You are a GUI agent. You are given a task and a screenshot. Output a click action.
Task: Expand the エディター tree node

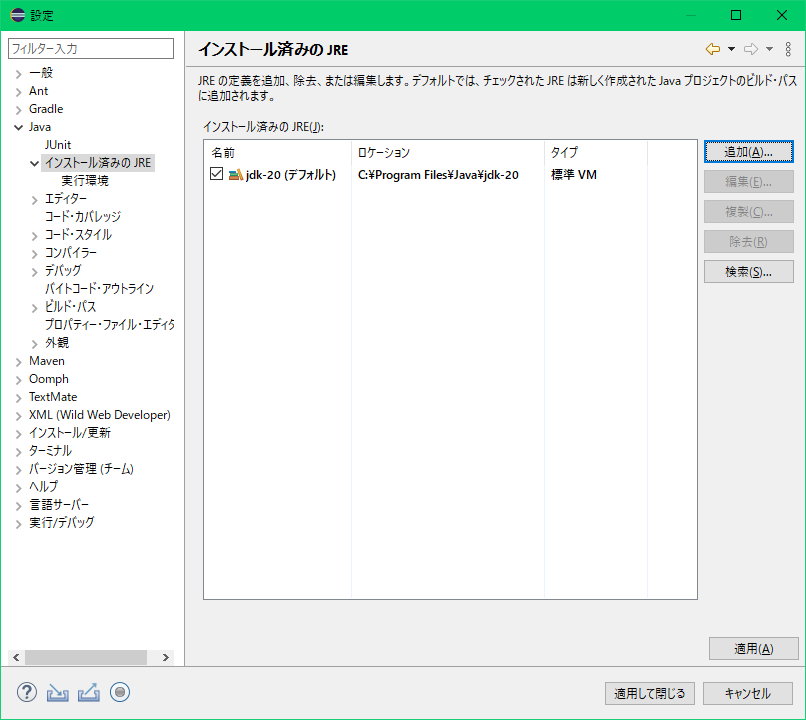pyautogui.click(x=34, y=200)
